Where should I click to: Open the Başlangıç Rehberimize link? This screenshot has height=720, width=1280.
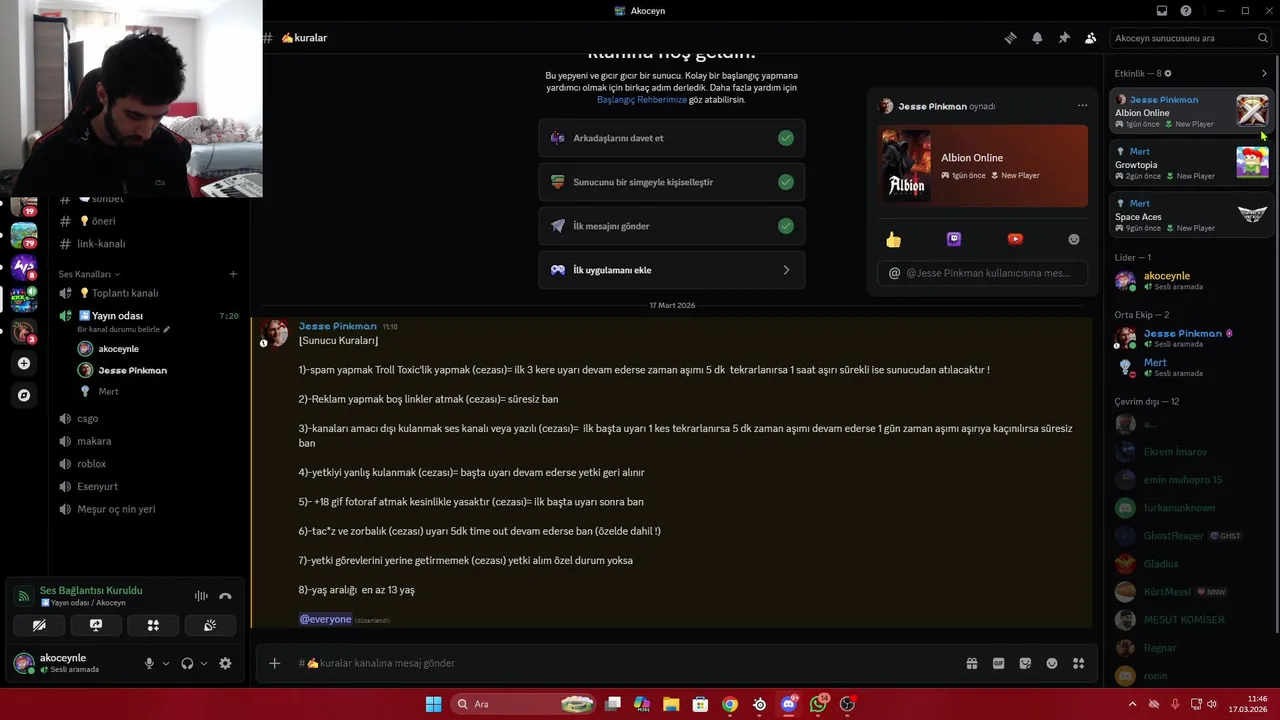642,100
